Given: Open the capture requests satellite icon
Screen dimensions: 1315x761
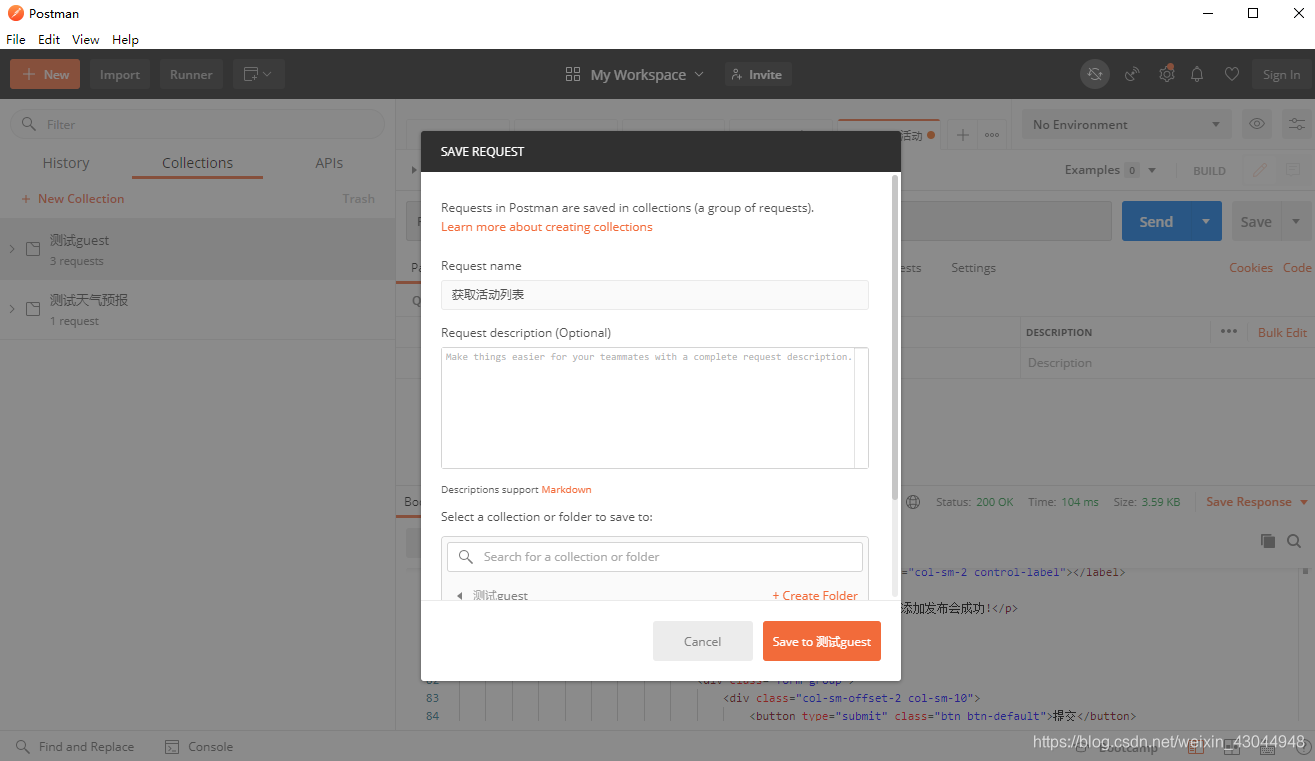Looking at the screenshot, I should click(x=1132, y=74).
